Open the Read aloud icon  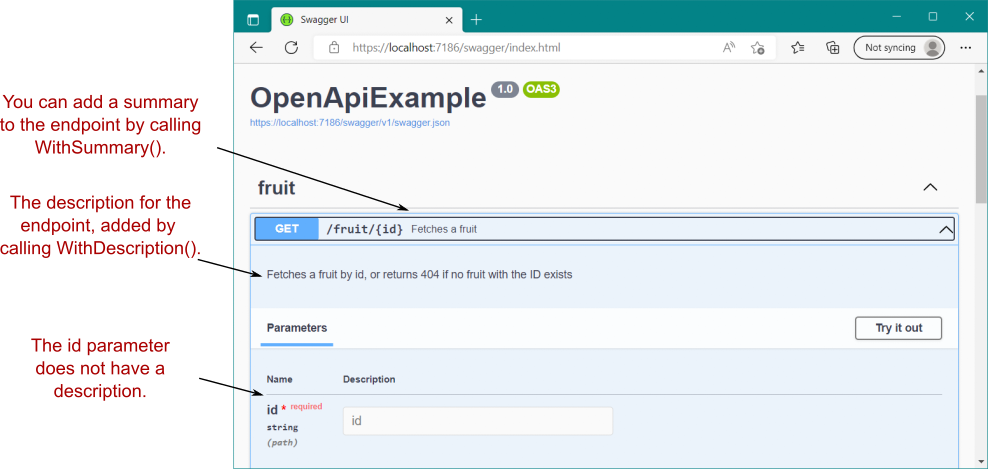[x=729, y=48]
